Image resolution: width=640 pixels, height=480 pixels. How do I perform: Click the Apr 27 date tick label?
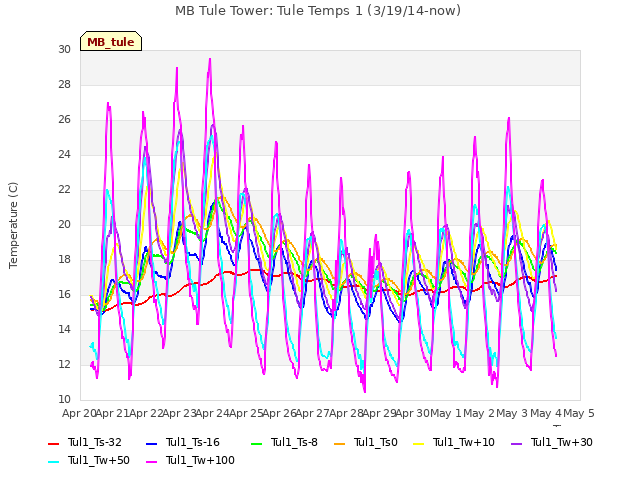[313, 413]
